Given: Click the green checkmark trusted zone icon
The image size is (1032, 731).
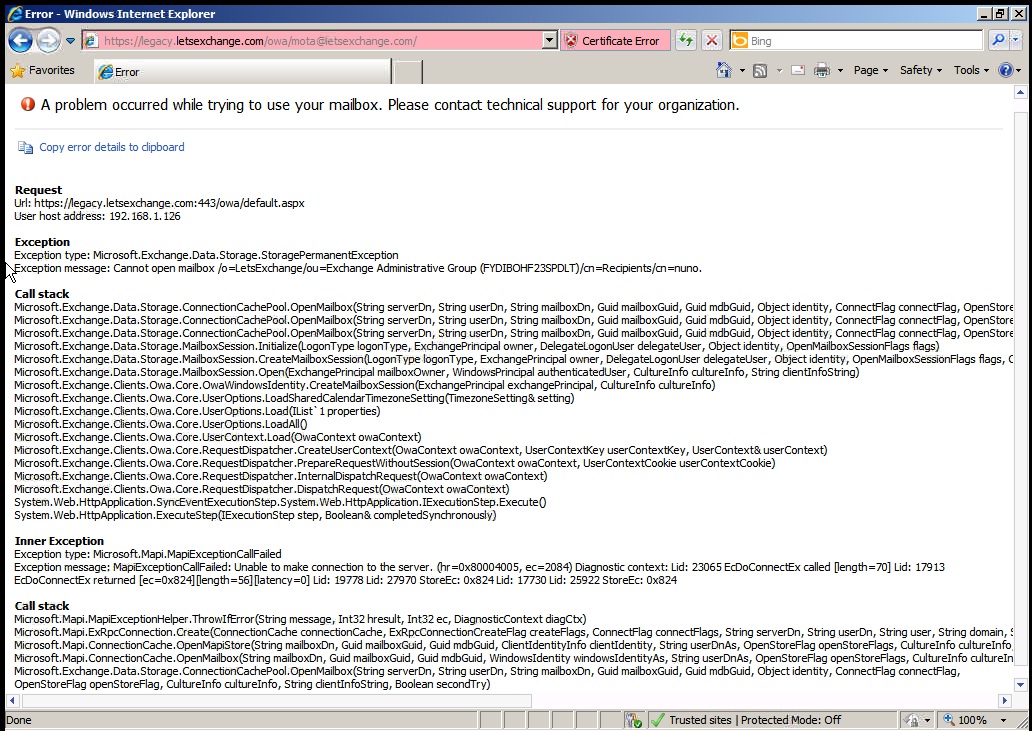Looking at the screenshot, I should [x=657, y=720].
